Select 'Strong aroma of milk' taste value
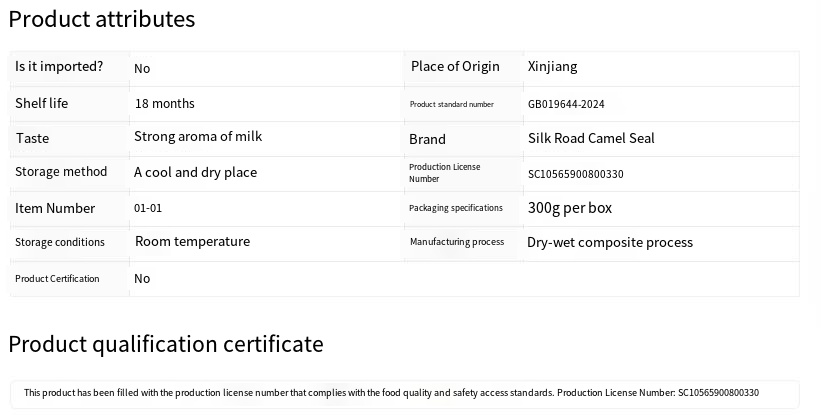Viewport: 821px width, 415px height. click(198, 136)
